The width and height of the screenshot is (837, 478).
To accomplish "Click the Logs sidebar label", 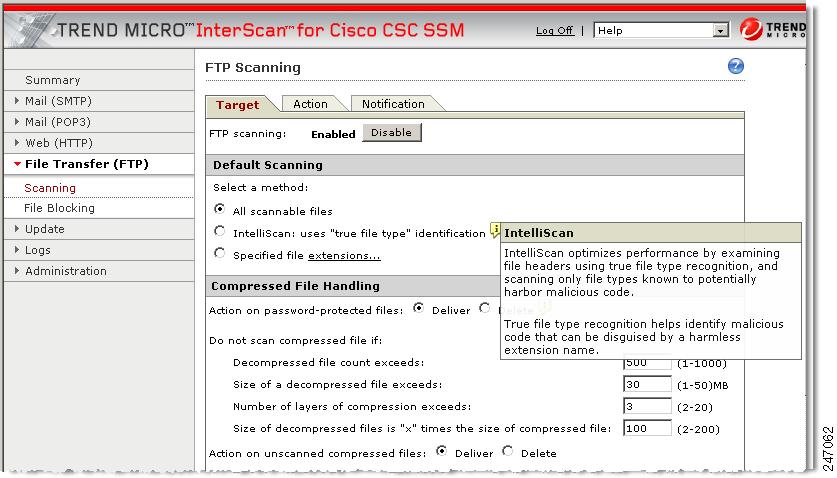I will [38, 250].
